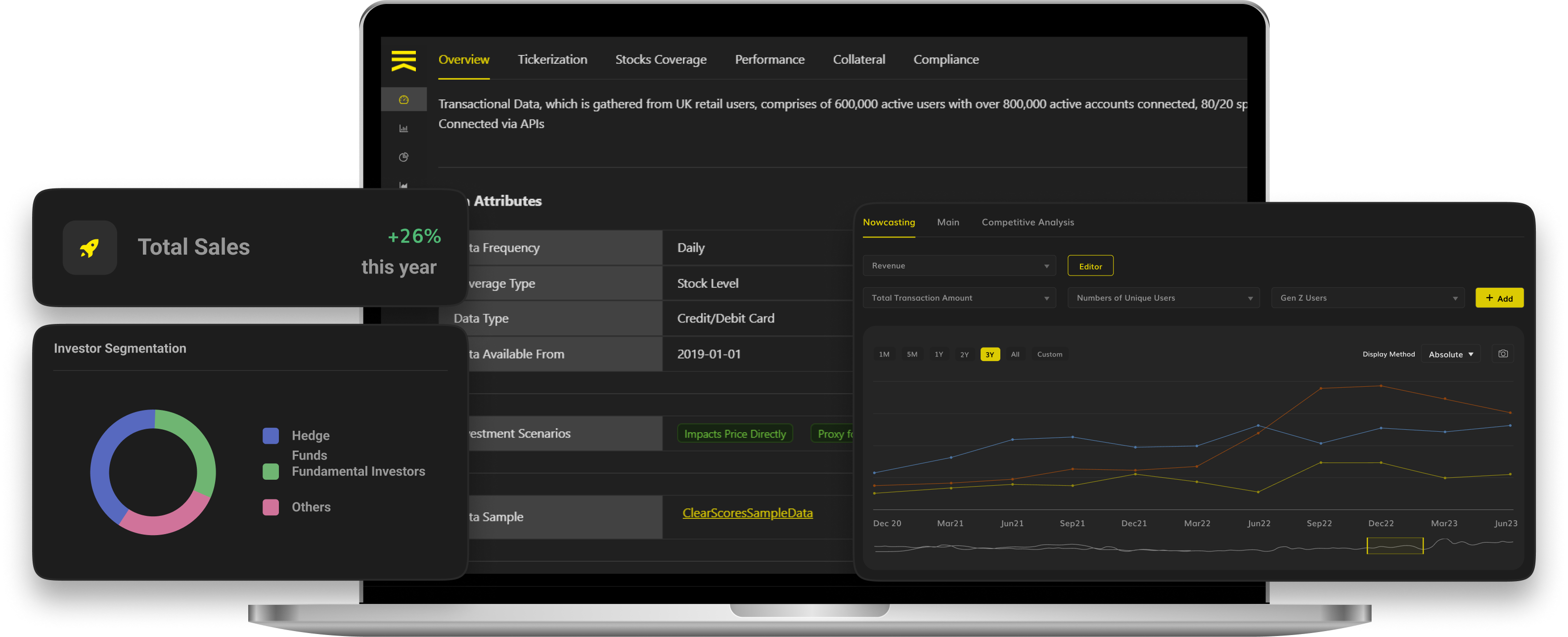Open the pie chart icon in sidebar

(x=403, y=157)
